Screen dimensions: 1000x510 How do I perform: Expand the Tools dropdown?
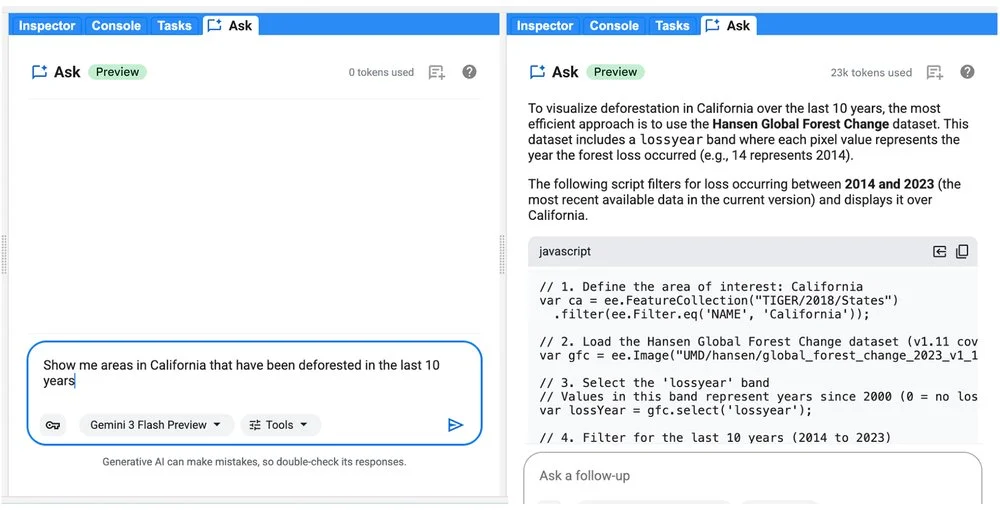(x=280, y=425)
